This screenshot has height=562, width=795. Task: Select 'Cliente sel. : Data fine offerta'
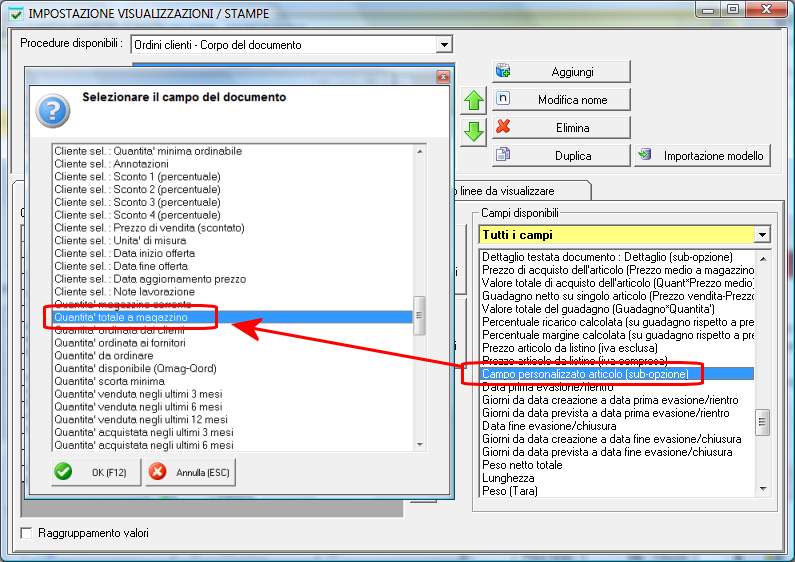[x=233, y=266]
